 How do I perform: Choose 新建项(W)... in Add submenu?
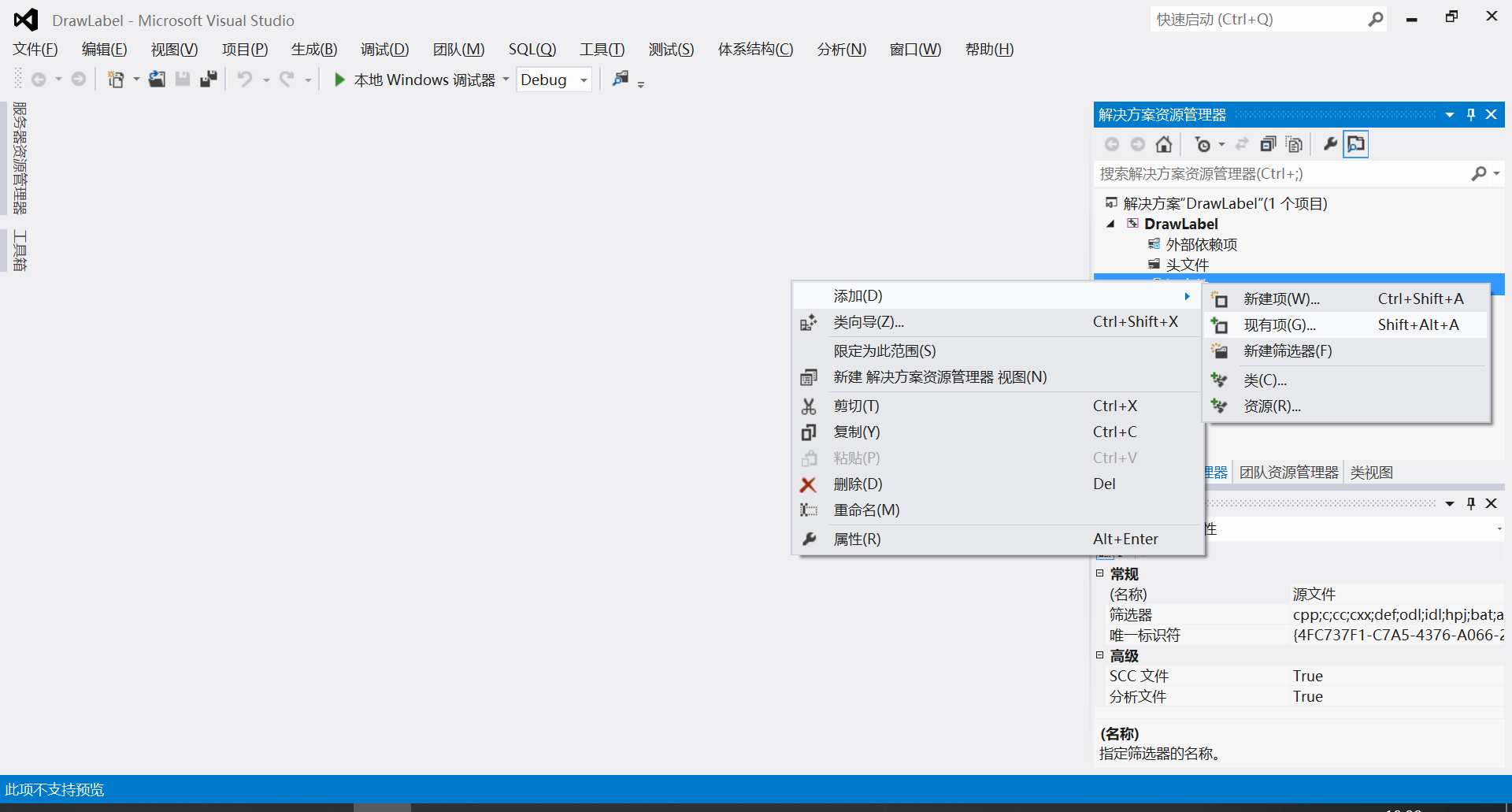[x=1346, y=299]
